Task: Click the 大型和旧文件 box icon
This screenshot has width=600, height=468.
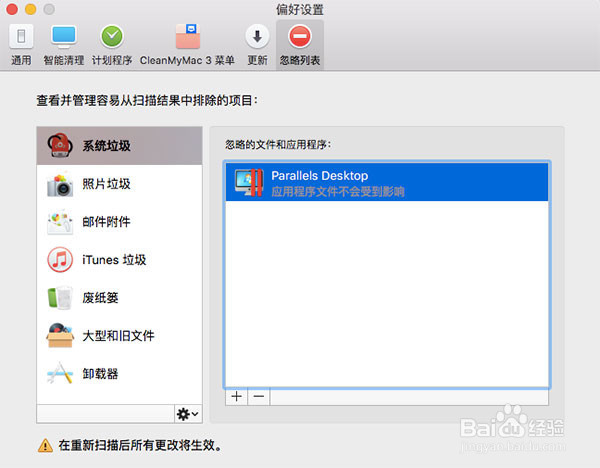Action: [x=60, y=336]
